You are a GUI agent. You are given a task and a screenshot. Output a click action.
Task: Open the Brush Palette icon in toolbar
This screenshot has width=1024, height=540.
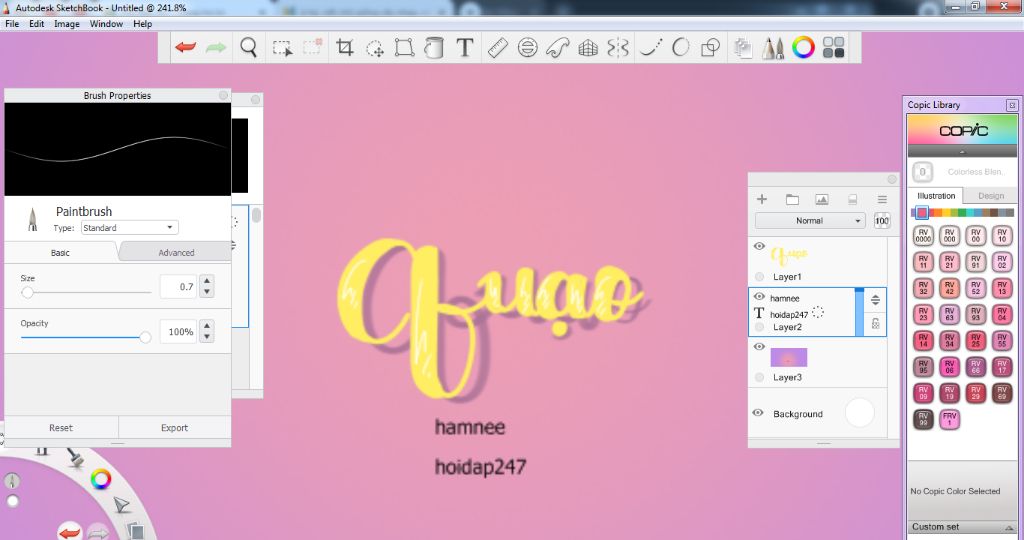point(773,48)
